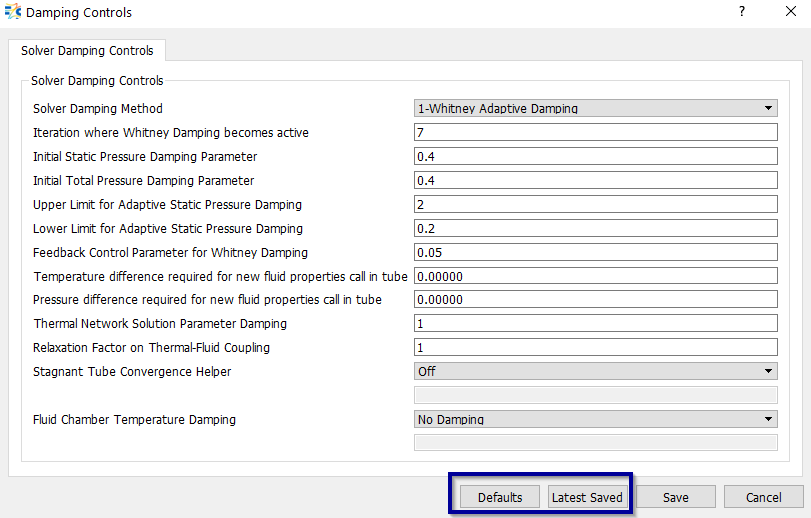Select the Initial Total Pressure Damping Parameter field
The image size is (811, 518).
click(596, 181)
